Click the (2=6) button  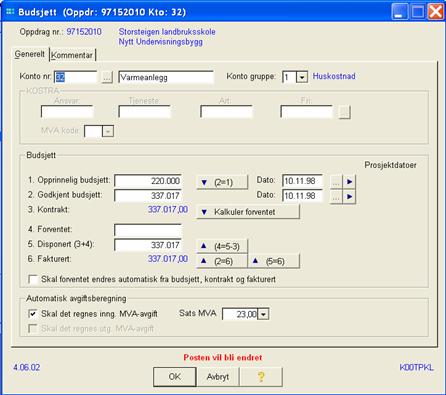(222, 261)
